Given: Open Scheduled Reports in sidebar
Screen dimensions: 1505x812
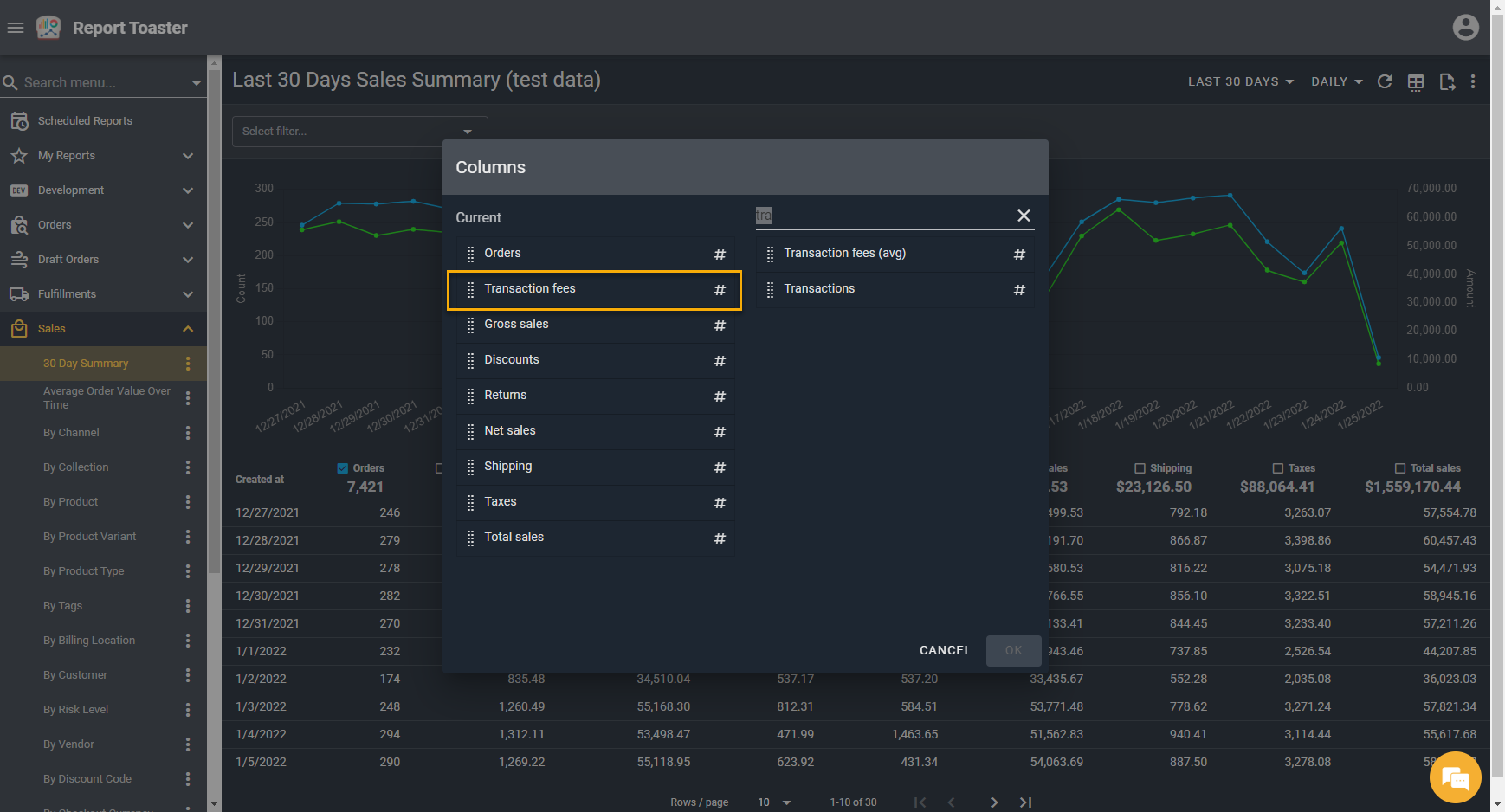Looking at the screenshot, I should [85, 121].
